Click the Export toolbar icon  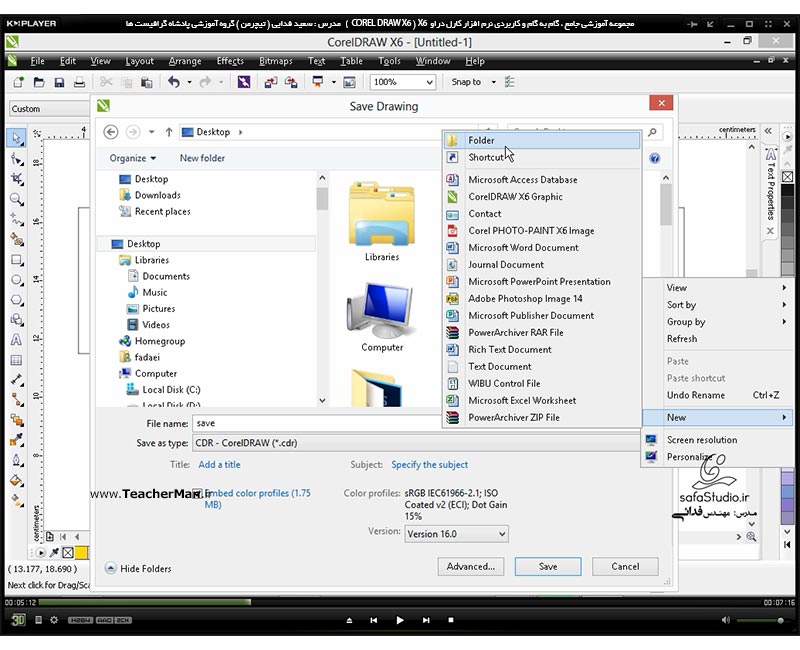pyautogui.click(x=291, y=82)
